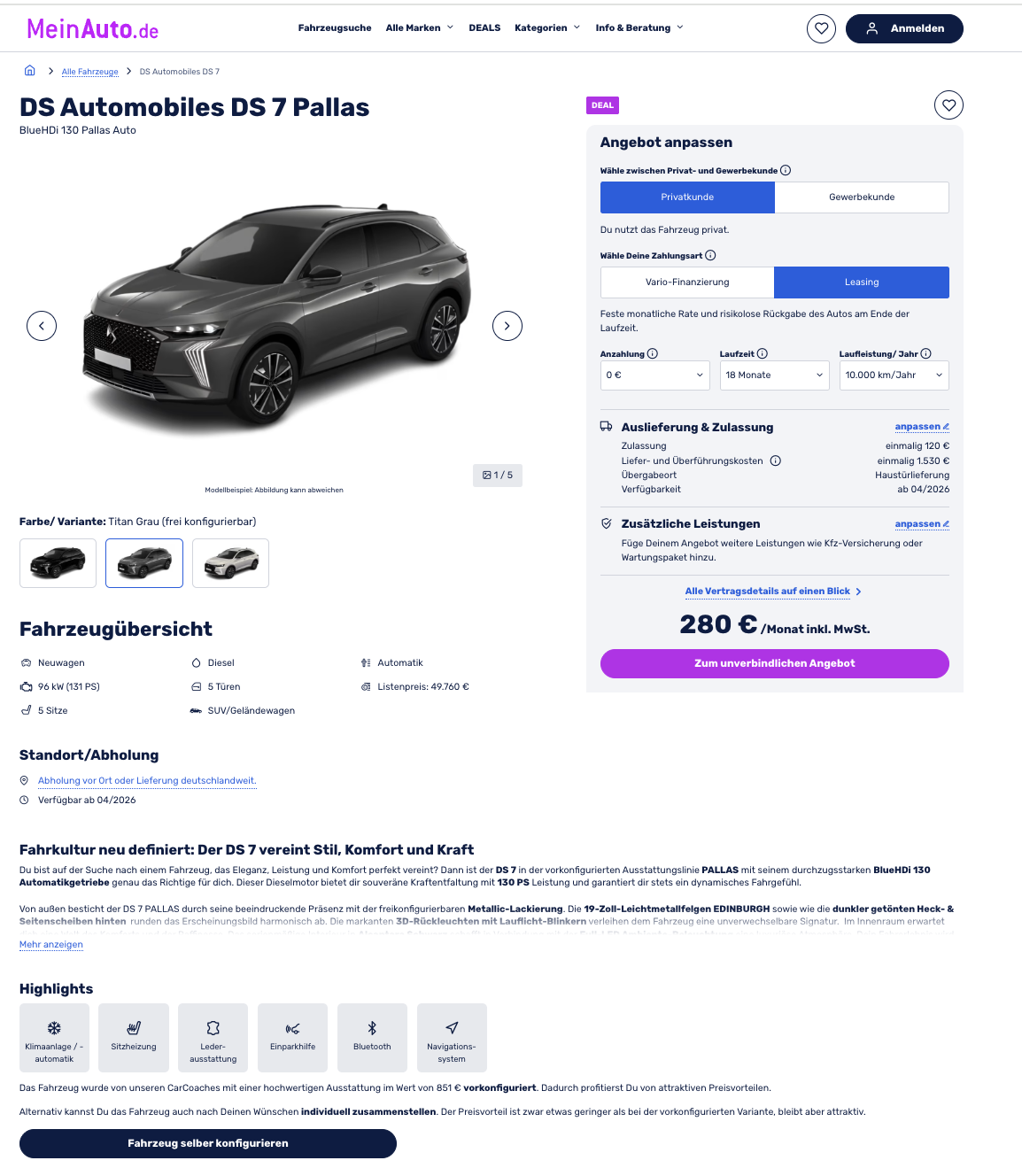Screen dimensions: 1022x1176
Task: Expand the Laufleistung 10.000 km/Jahr dropdown
Action: [x=894, y=375]
